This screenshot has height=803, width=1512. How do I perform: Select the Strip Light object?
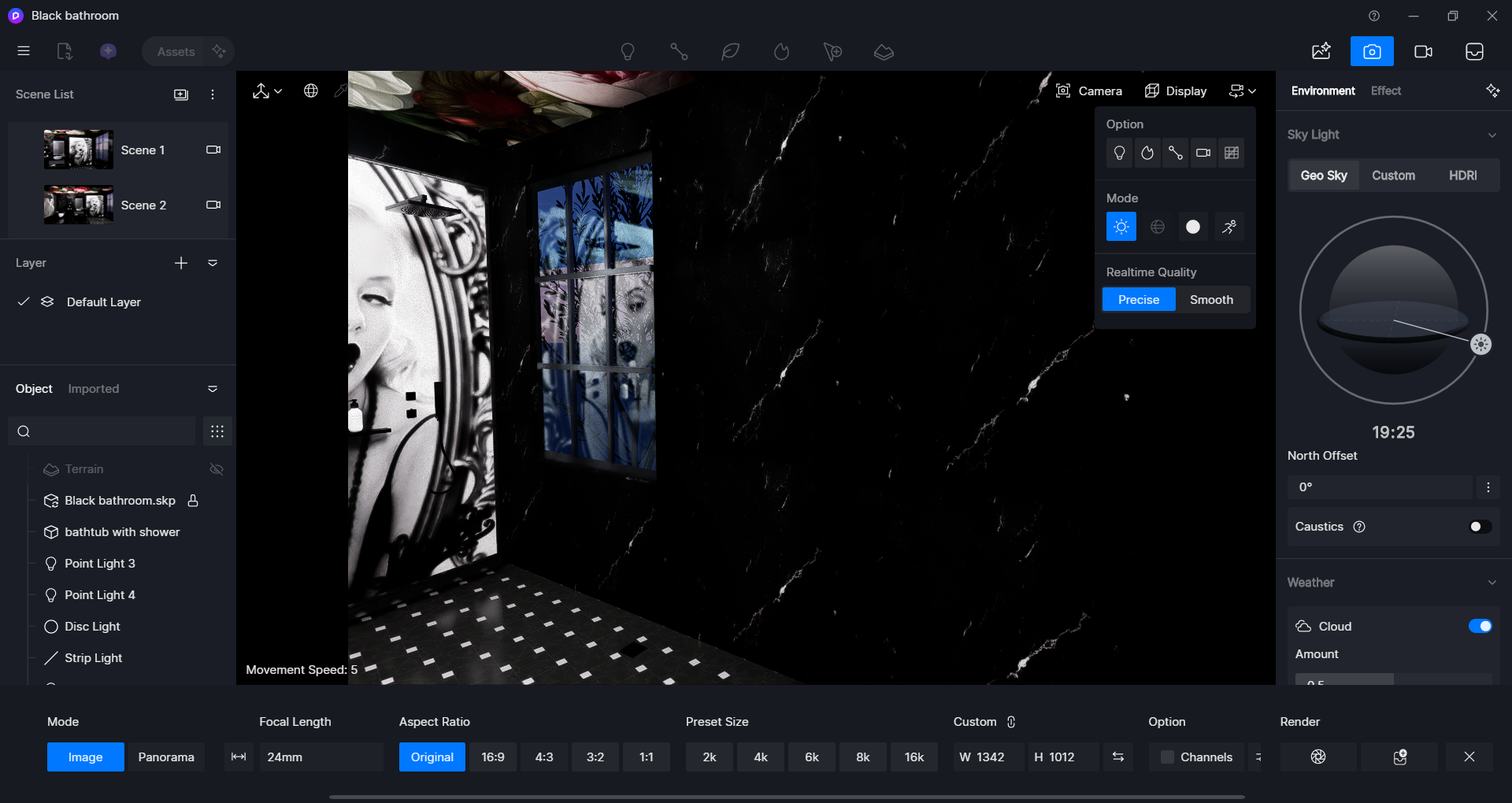pyautogui.click(x=93, y=658)
